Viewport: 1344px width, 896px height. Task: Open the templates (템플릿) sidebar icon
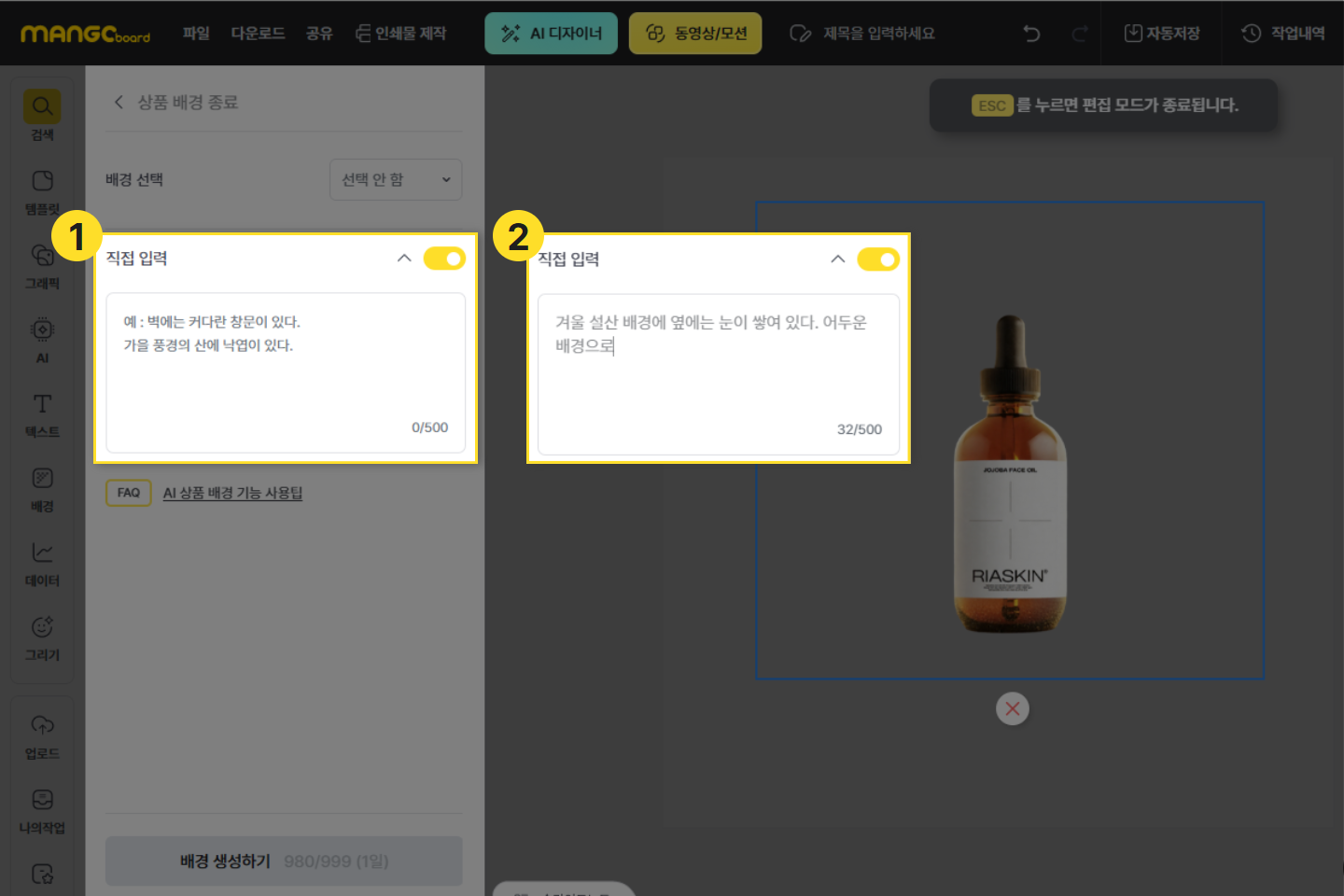coord(42,182)
